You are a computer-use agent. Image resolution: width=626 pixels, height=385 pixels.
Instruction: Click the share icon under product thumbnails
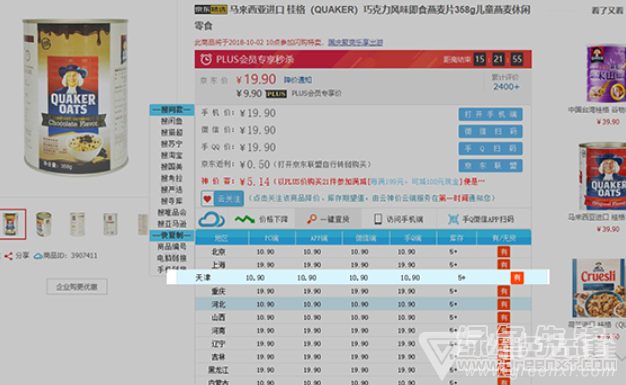9,256
